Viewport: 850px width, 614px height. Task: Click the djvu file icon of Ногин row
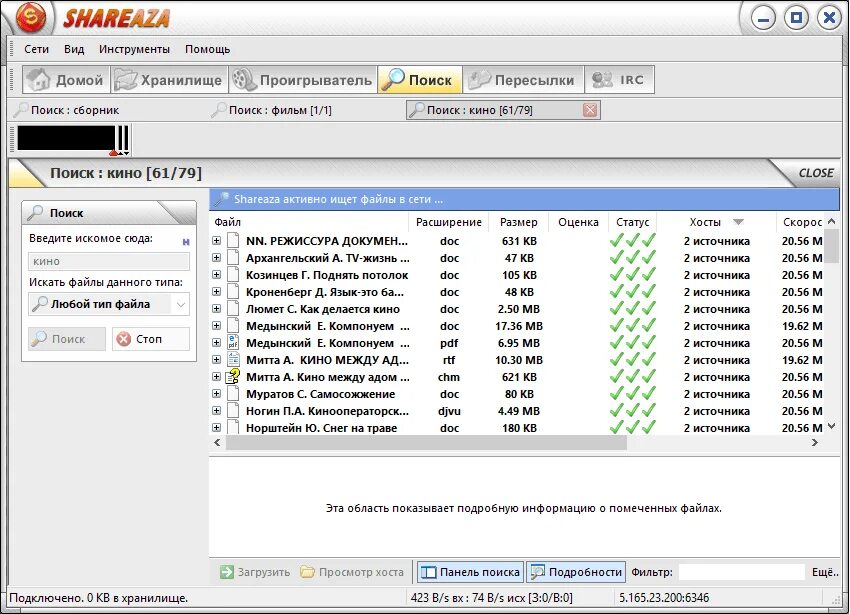pos(233,411)
